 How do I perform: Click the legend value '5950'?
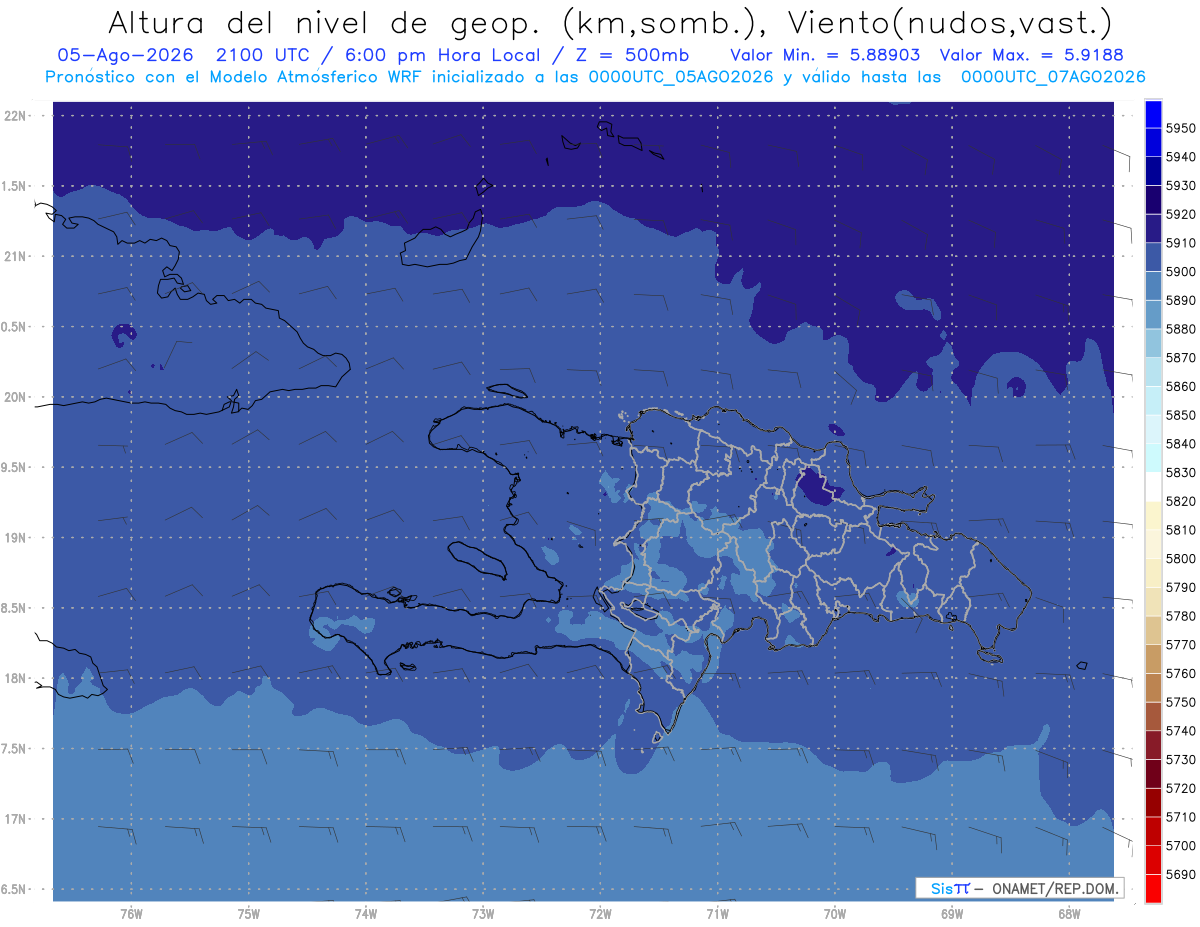[x=1181, y=128]
